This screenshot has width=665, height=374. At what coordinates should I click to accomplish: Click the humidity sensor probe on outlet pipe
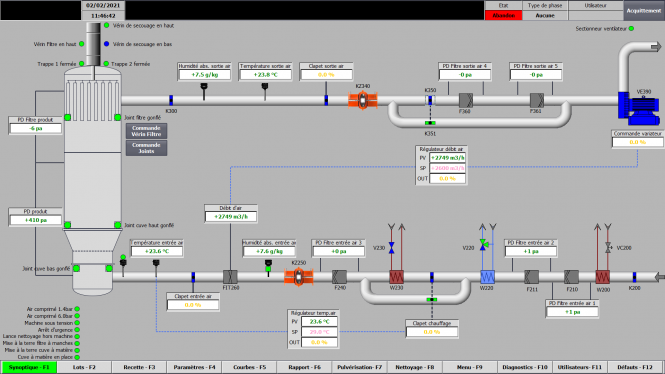click(204, 91)
